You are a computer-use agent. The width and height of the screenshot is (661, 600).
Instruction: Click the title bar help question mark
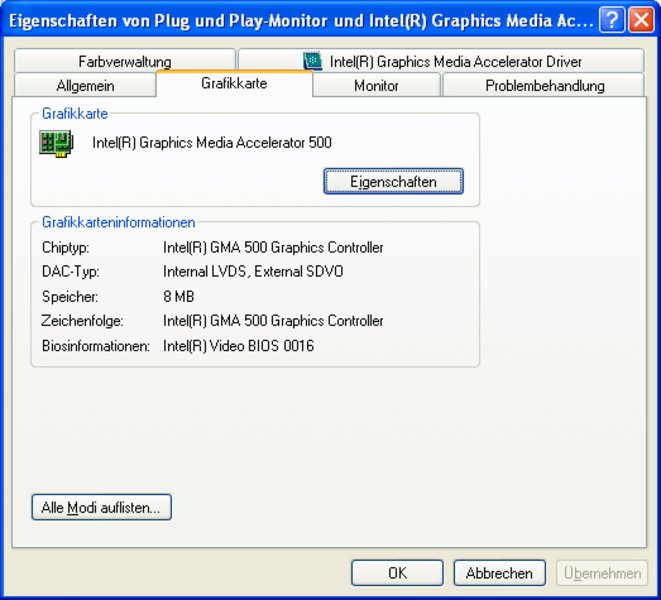tap(612, 19)
